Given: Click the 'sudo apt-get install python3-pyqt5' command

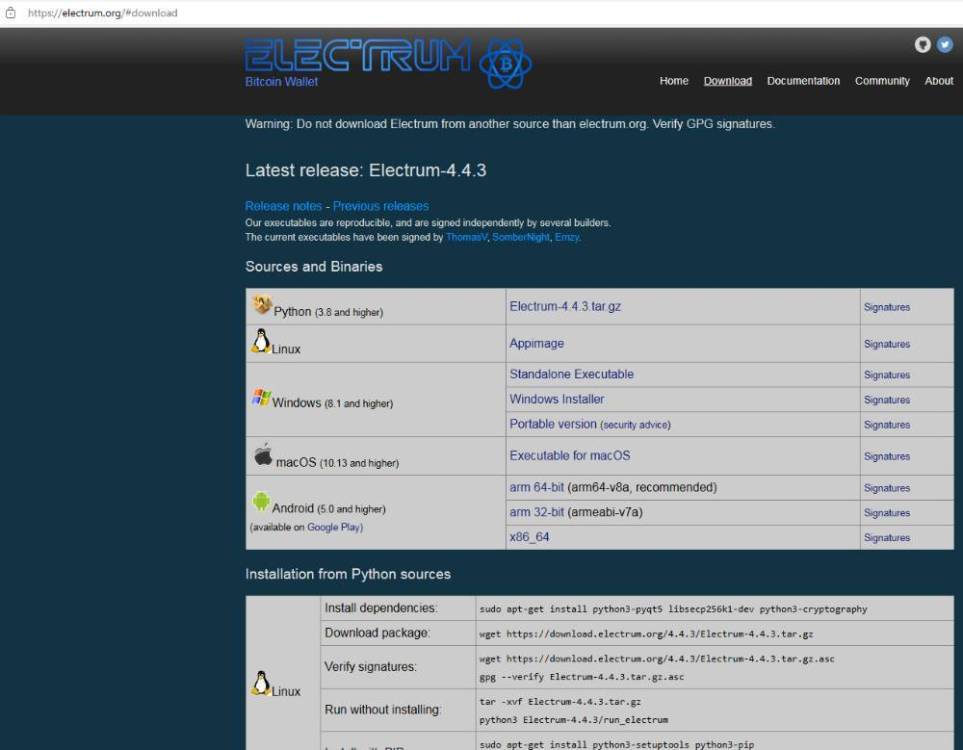Looking at the screenshot, I should [673, 609].
